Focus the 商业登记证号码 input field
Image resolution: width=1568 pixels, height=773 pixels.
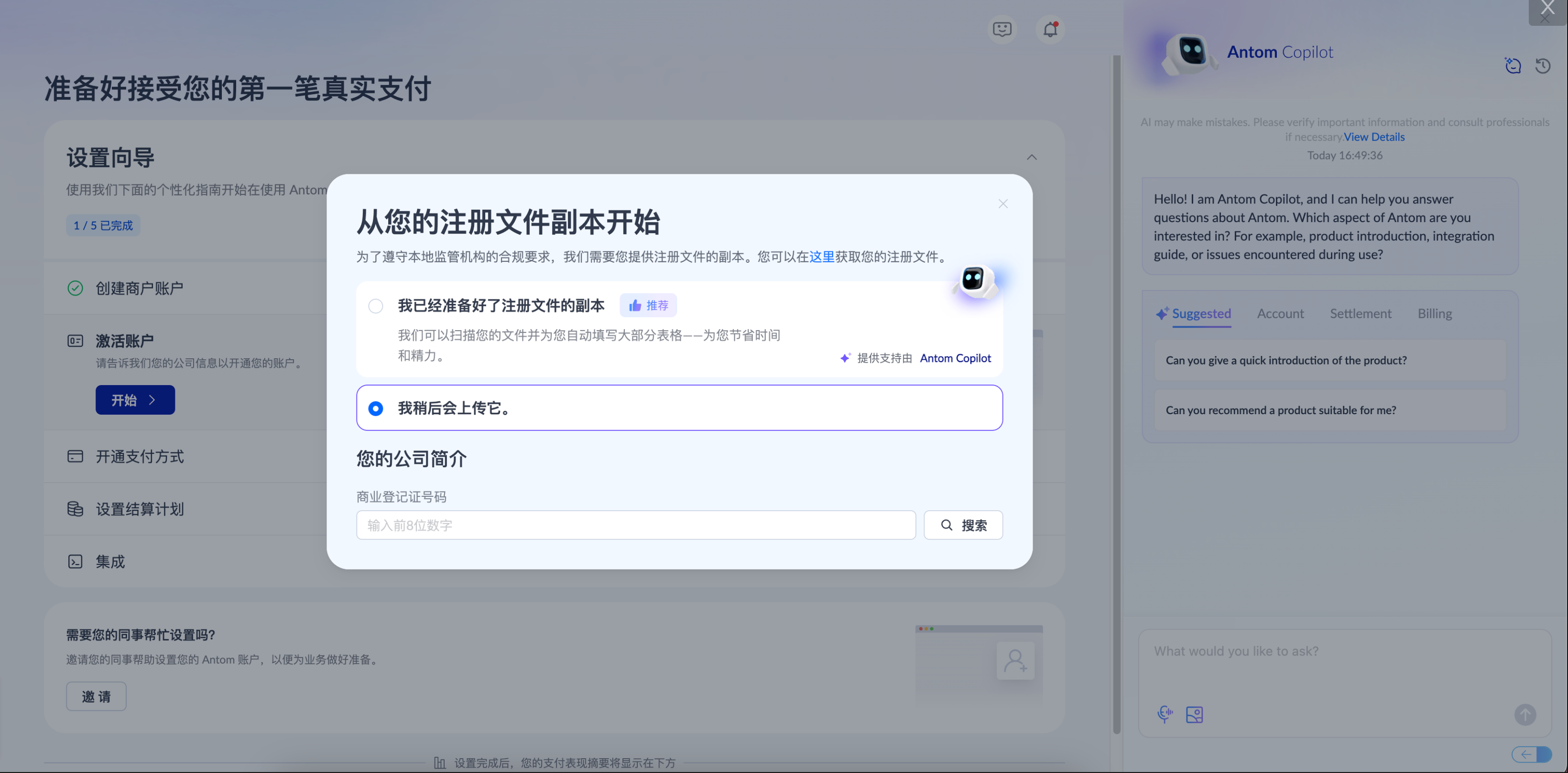pos(635,525)
